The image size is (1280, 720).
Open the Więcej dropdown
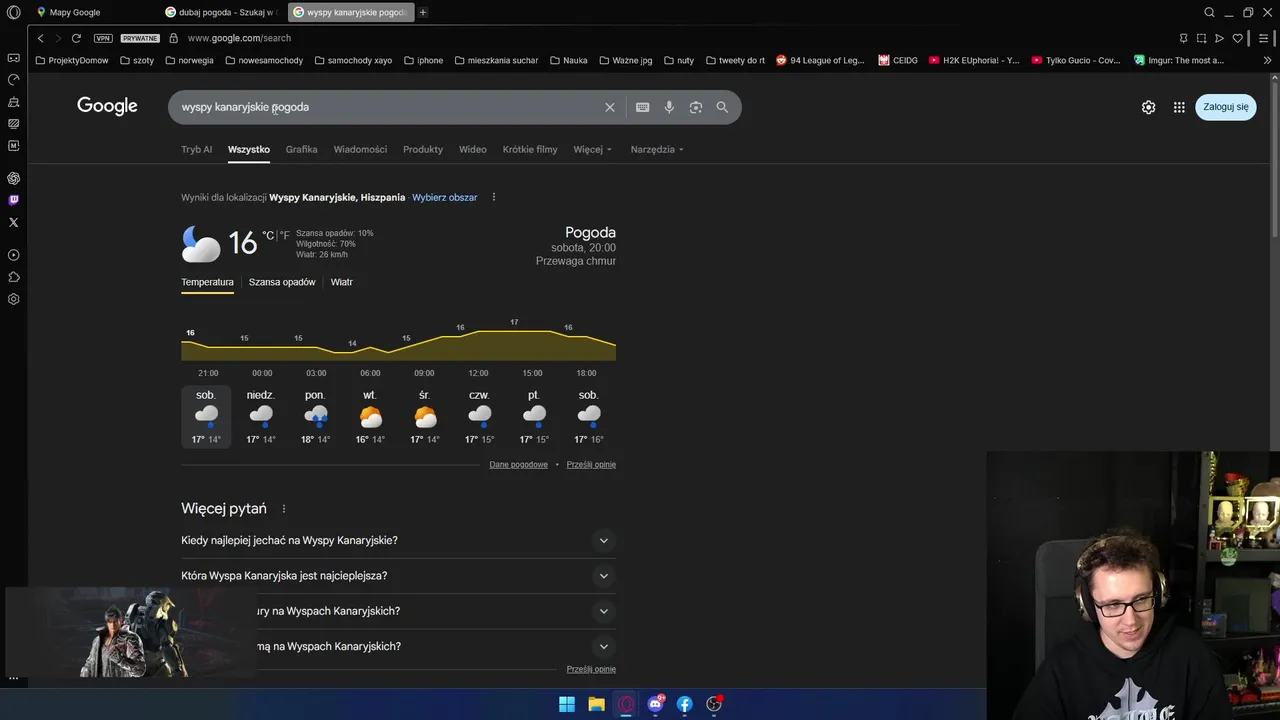[592, 149]
